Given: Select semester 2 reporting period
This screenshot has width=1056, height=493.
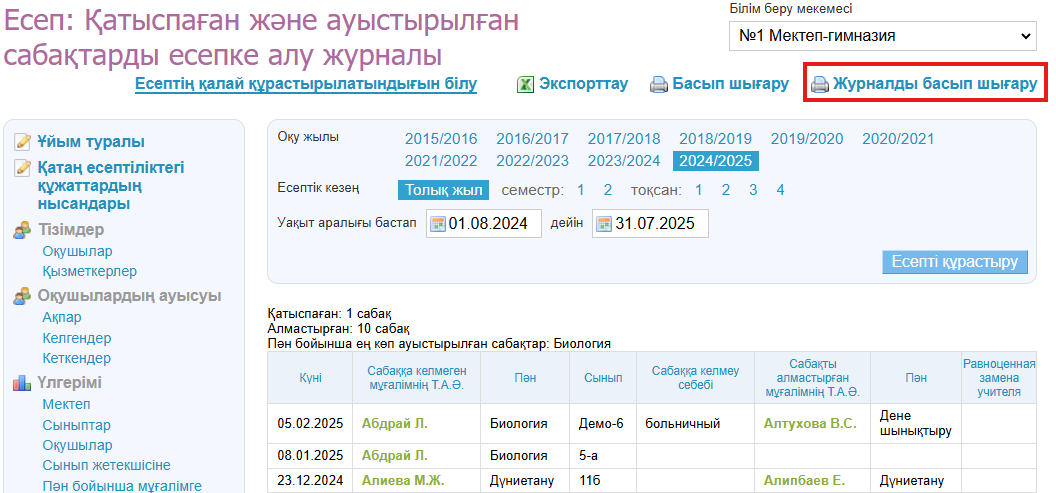Looking at the screenshot, I should pyautogui.click(x=607, y=190).
